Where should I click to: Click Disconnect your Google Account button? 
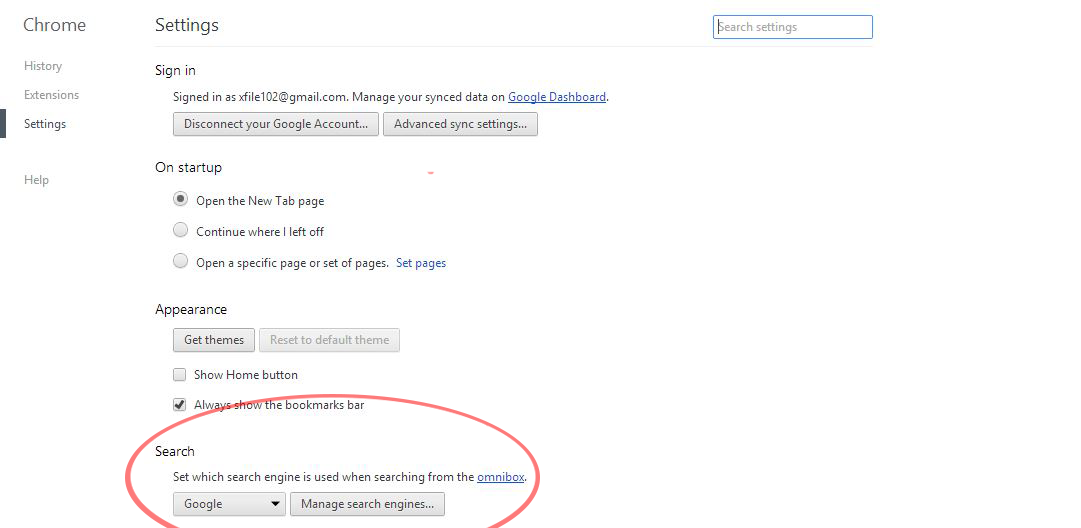[x=276, y=124]
